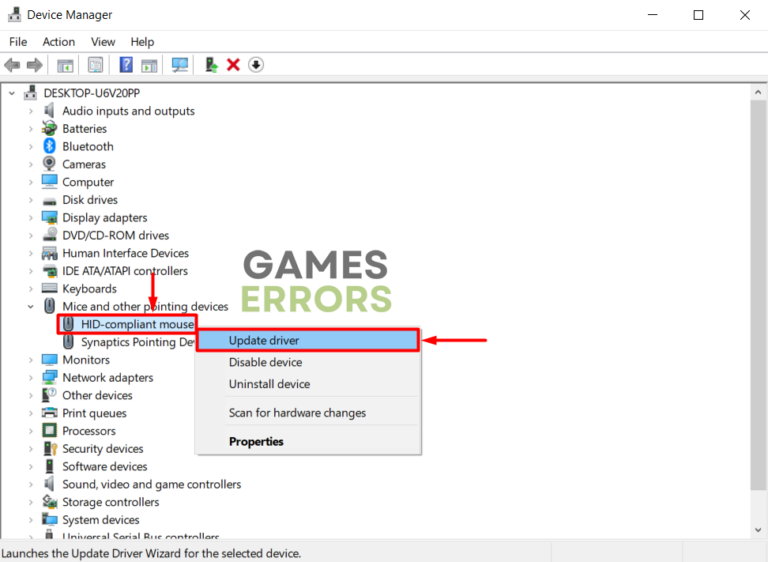768x562 pixels.
Task: Click Properties in the context menu
Action: [x=256, y=441]
